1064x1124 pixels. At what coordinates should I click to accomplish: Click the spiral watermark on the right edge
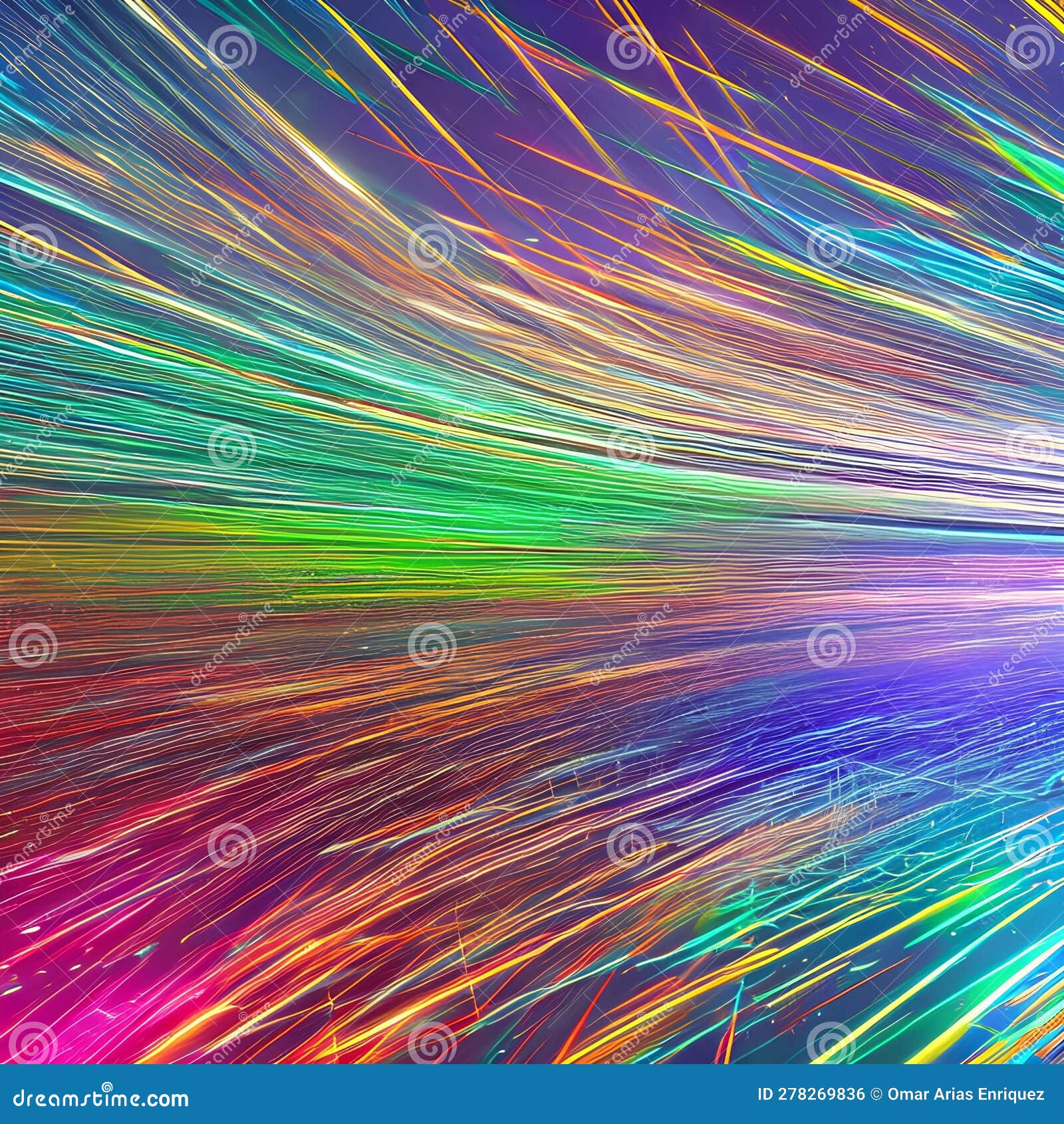1031,444
